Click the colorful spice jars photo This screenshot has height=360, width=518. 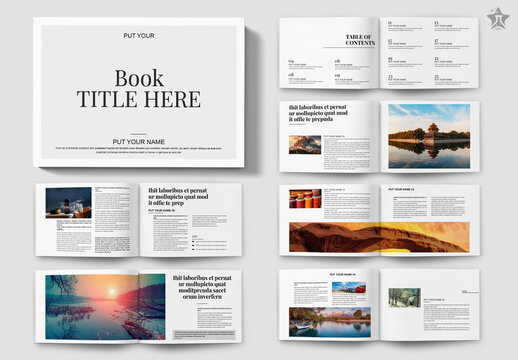click(305, 199)
